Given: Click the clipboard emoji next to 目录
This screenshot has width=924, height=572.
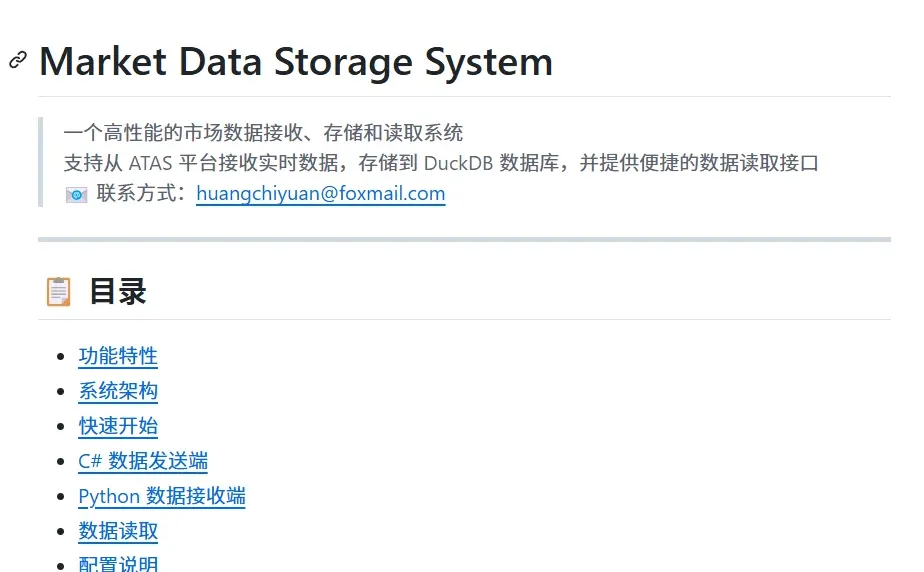Looking at the screenshot, I should coord(58,292).
